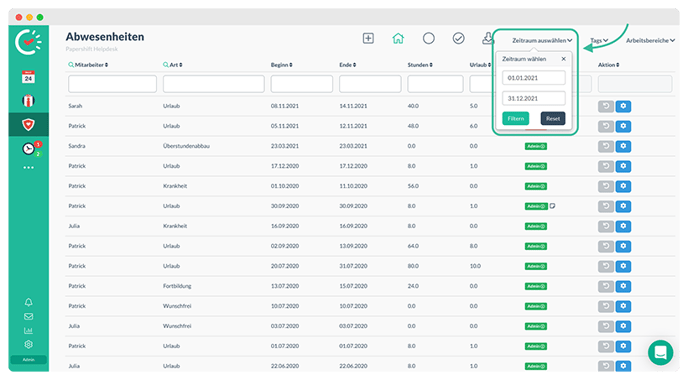Select the shield heart absences icon in sidebar
Image resolution: width=688 pixels, height=380 pixels.
28,125
